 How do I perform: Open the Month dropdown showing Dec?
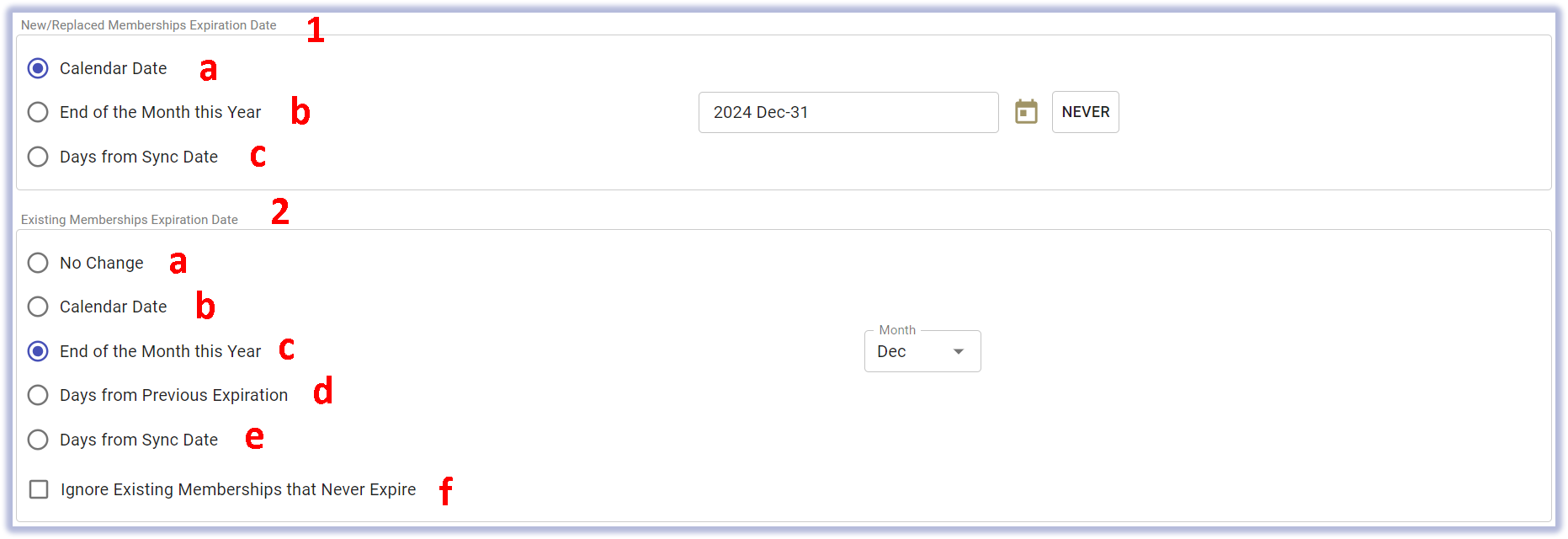(x=922, y=351)
